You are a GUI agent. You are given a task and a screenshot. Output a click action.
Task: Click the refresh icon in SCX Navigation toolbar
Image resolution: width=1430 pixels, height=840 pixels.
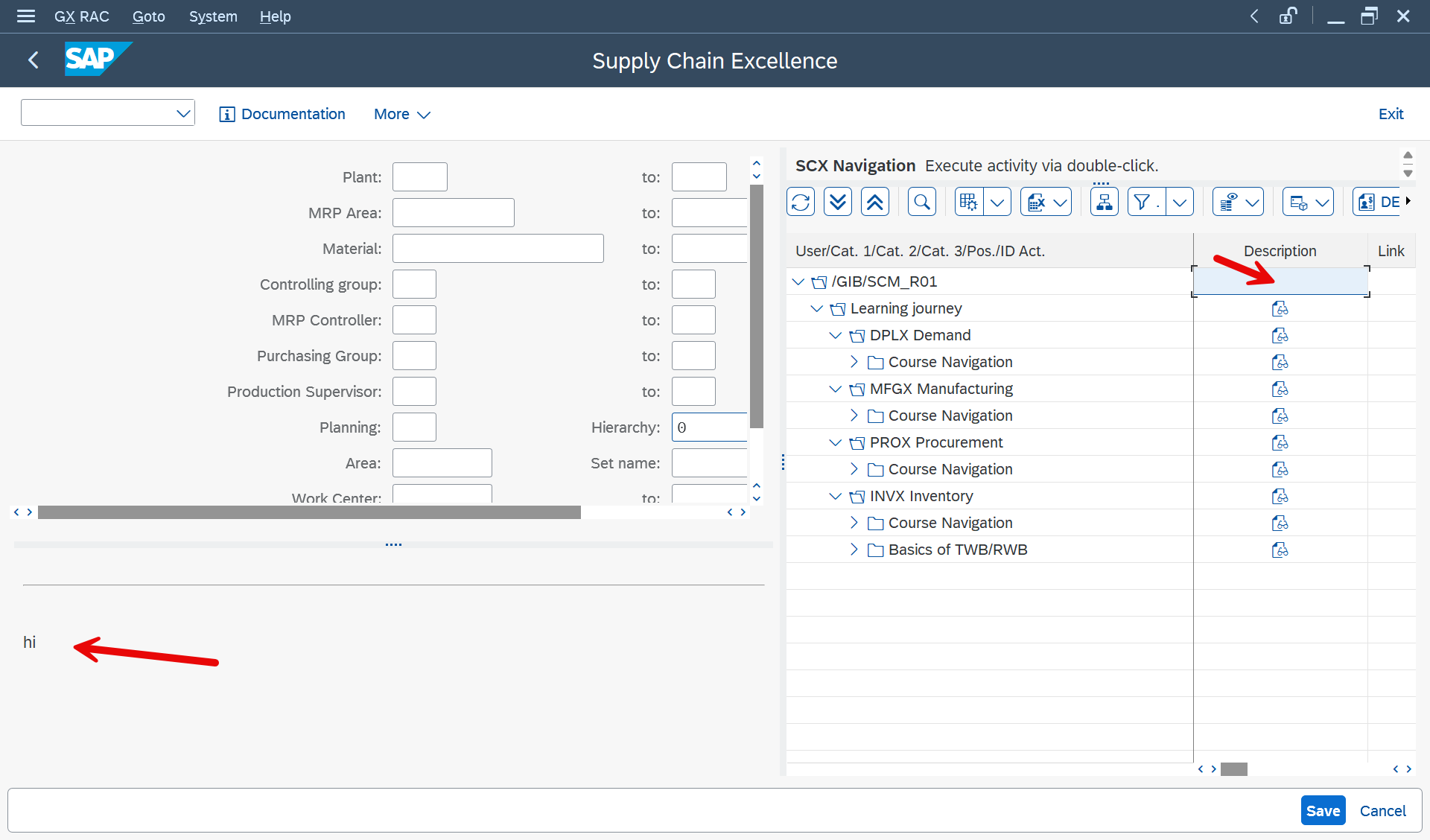pos(801,202)
